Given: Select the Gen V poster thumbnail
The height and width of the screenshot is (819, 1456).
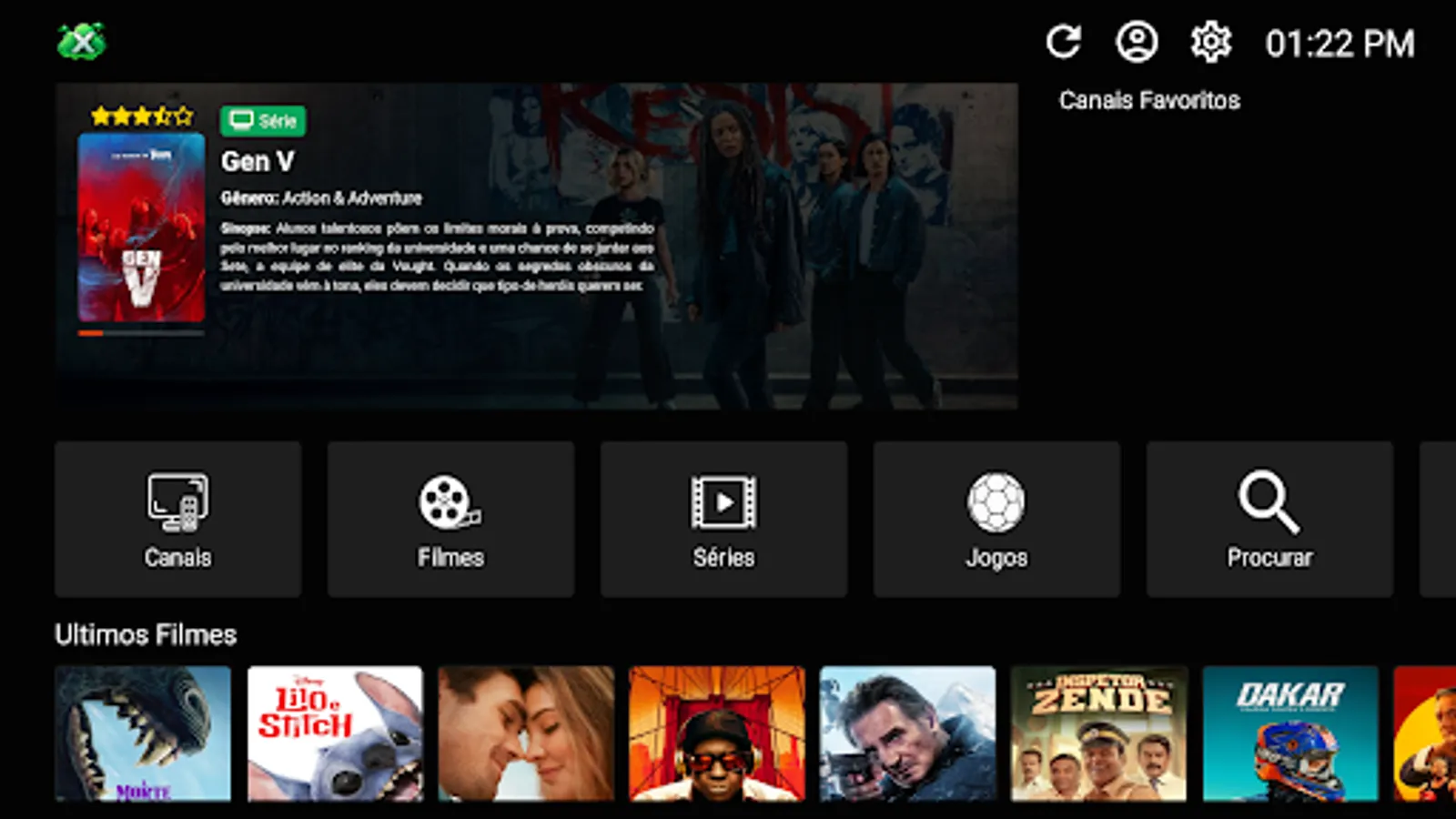Looking at the screenshot, I should [x=141, y=227].
